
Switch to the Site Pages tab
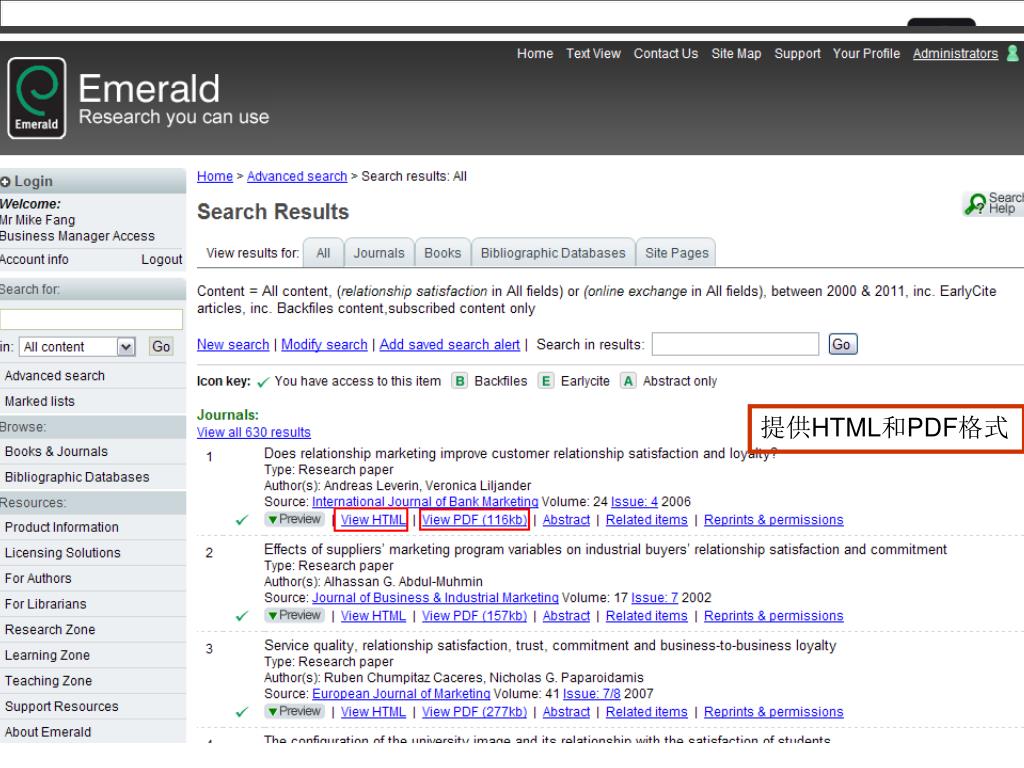(677, 253)
